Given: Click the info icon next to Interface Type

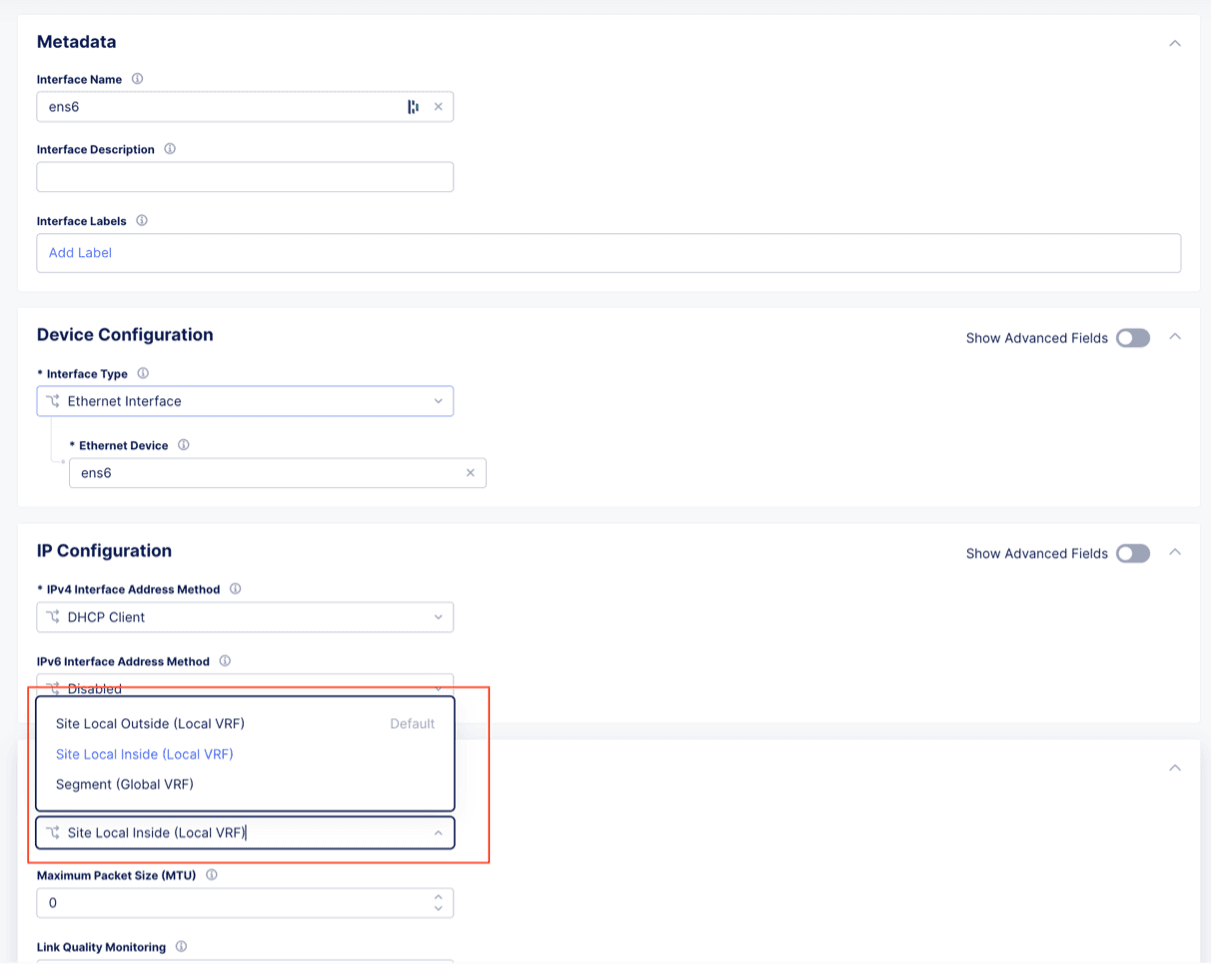Looking at the screenshot, I should [143, 373].
